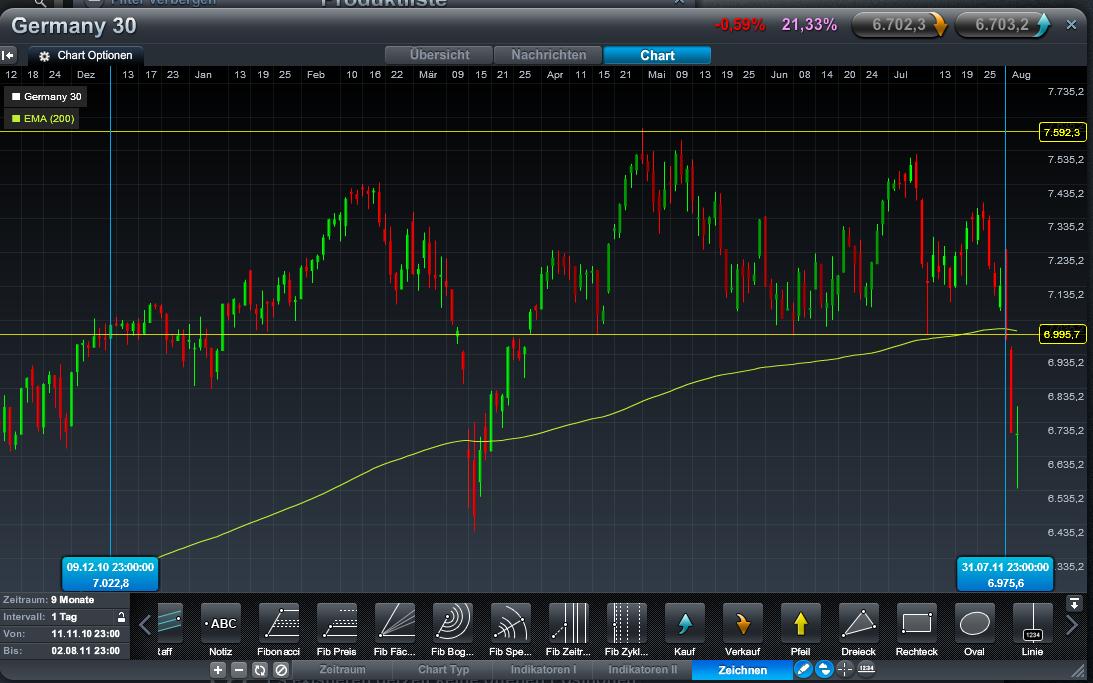This screenshot has height=683, width=1093.
Task: Click the 1234 value label icon
Action: click(x=866, y=670)
